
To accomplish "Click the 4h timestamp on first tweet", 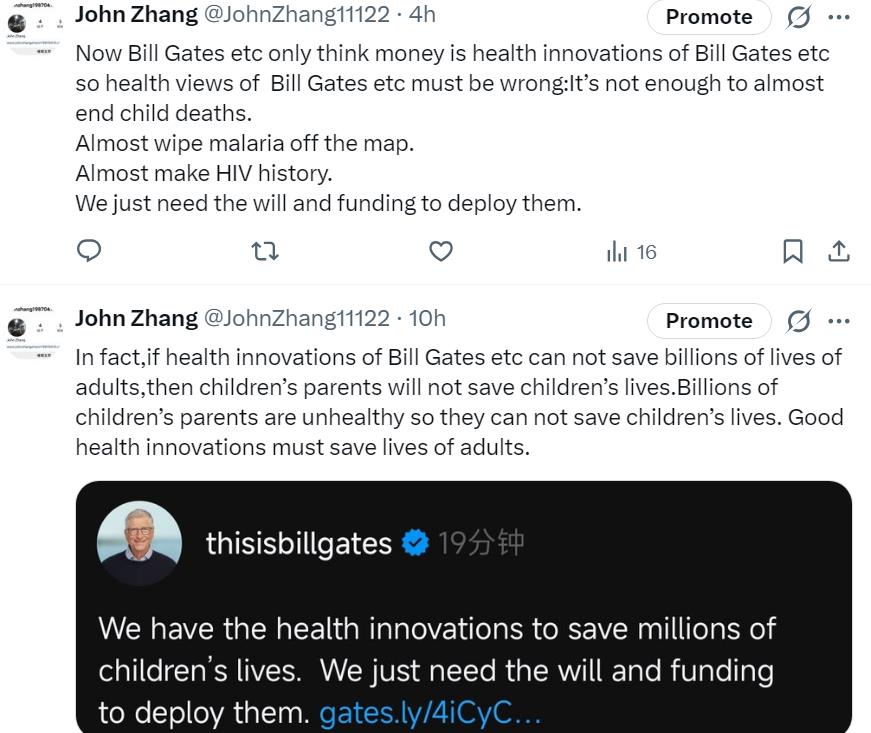I will point(422,14).
